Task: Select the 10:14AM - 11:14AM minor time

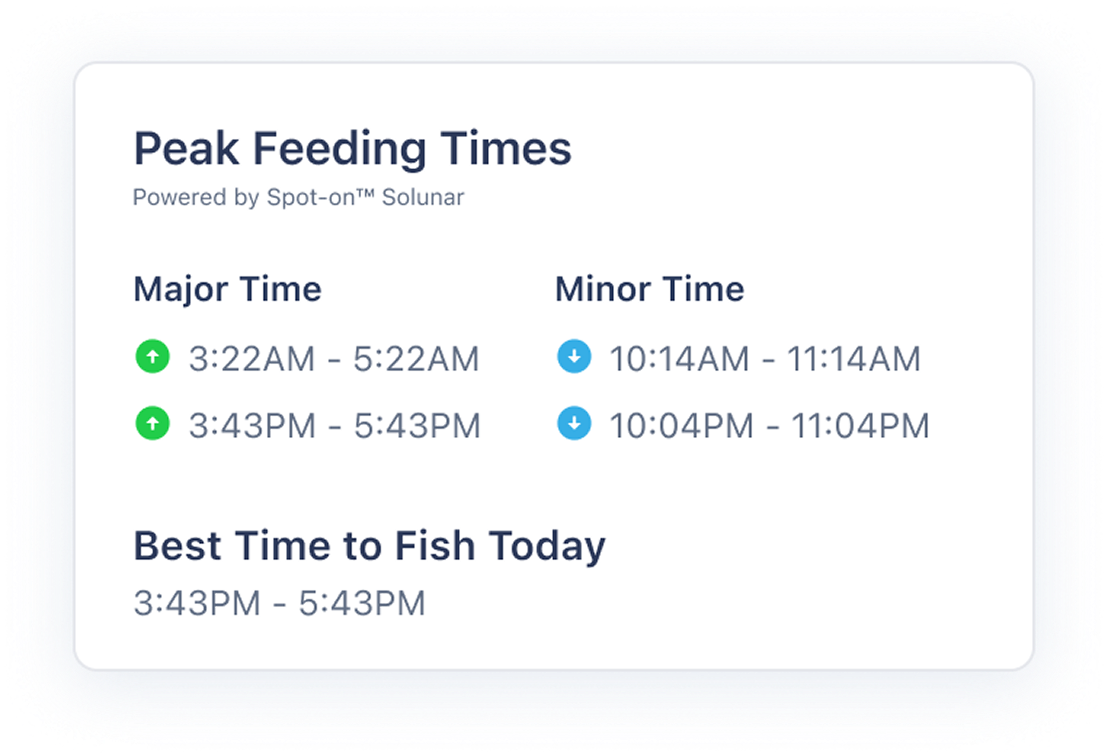Action: tap(765, 358)
